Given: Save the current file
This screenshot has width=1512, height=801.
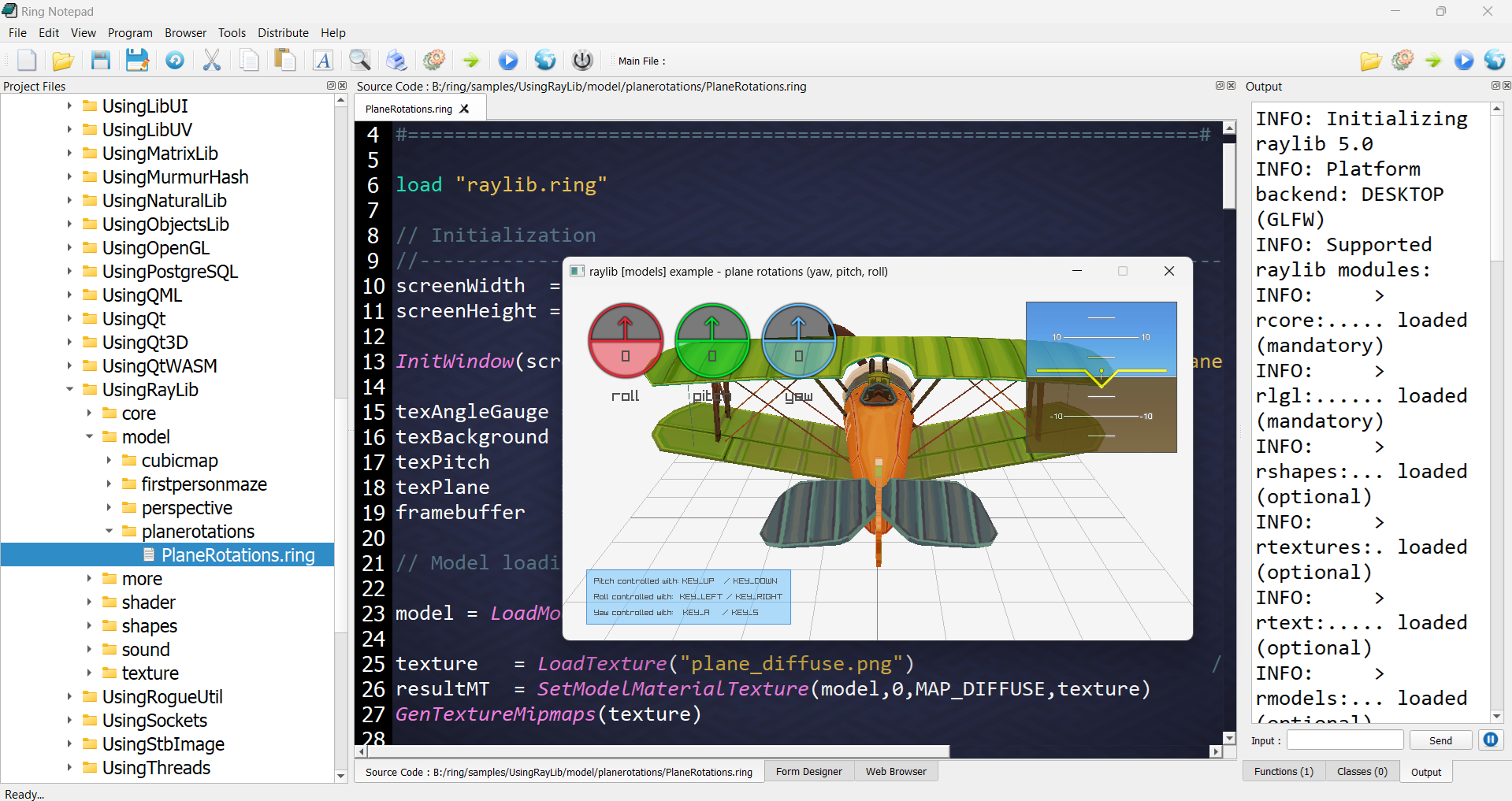Looking at the screenshot, I should click(x=100, y=60).
